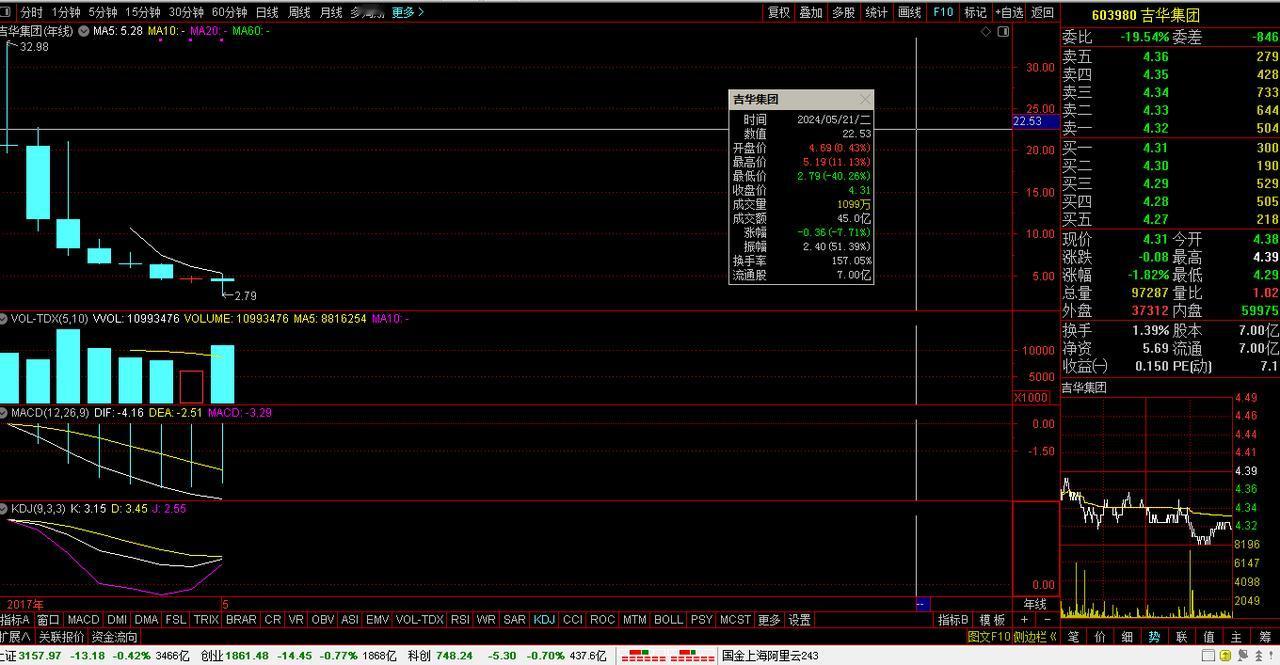The image size is (1280, 665).
Task: Expand 更多 indicators in bottom indicator bar
Action: (x=768, y=620)
